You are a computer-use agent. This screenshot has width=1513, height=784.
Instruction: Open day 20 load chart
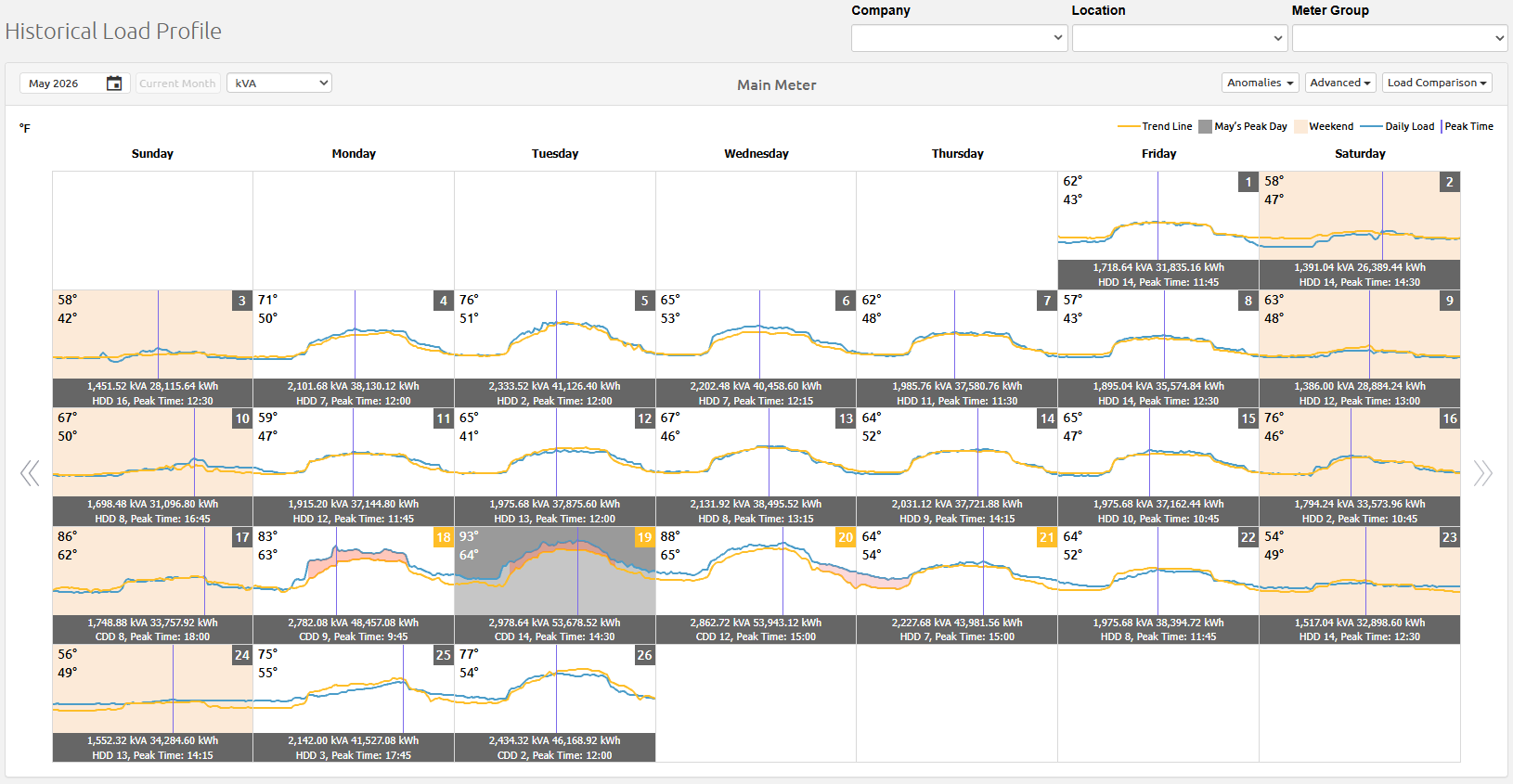click(x=756, y=572)
